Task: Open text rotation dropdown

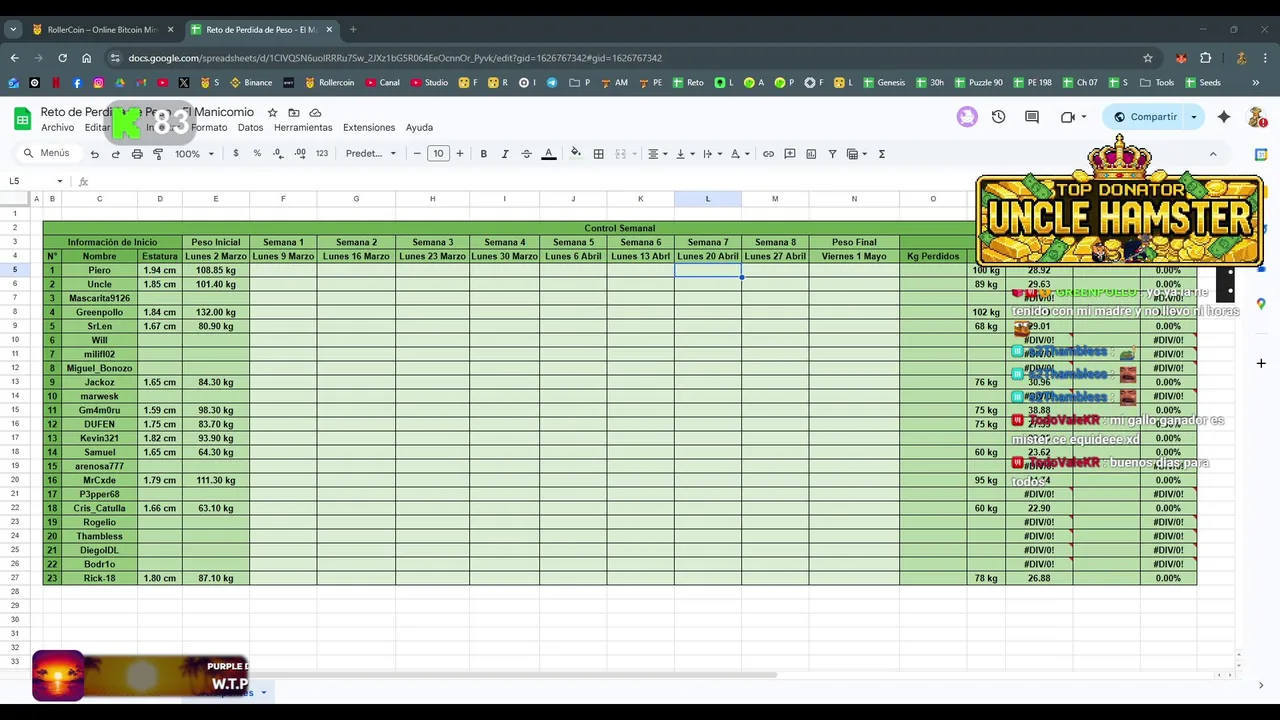Action: pyautogui.click(x=740, y=154)
